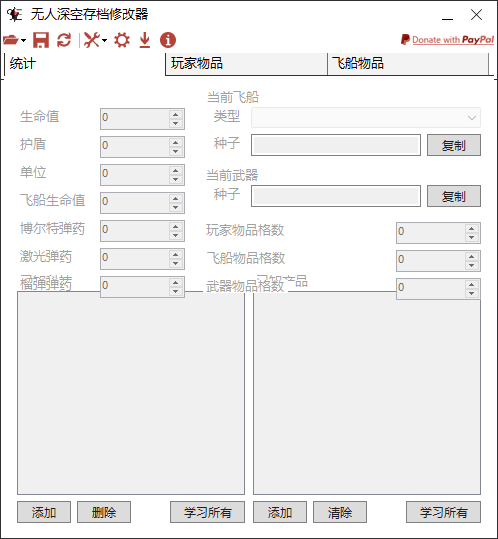Viewport: 498px width, 539px height.
Task: Open settings with the gear icon
Action: click(122, 40)
